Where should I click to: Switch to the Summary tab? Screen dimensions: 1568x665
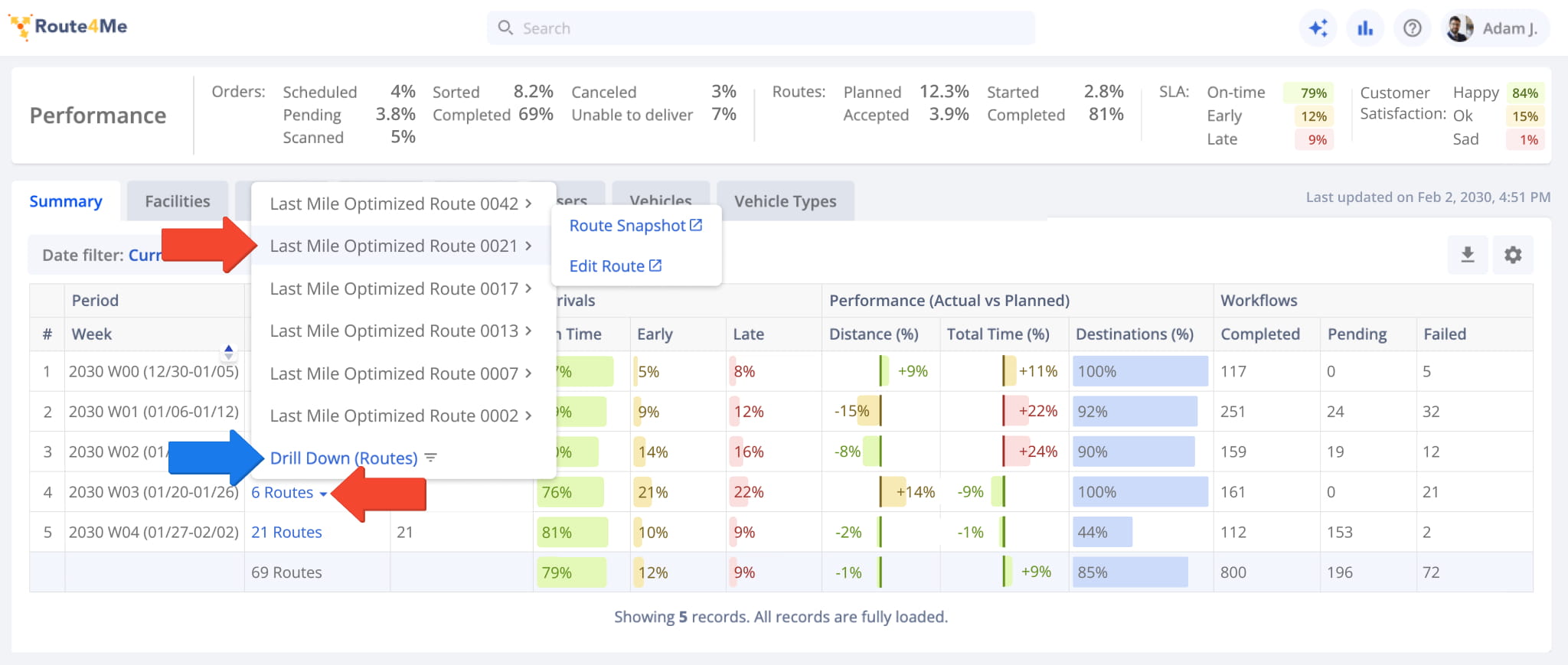tap(66, 201)
